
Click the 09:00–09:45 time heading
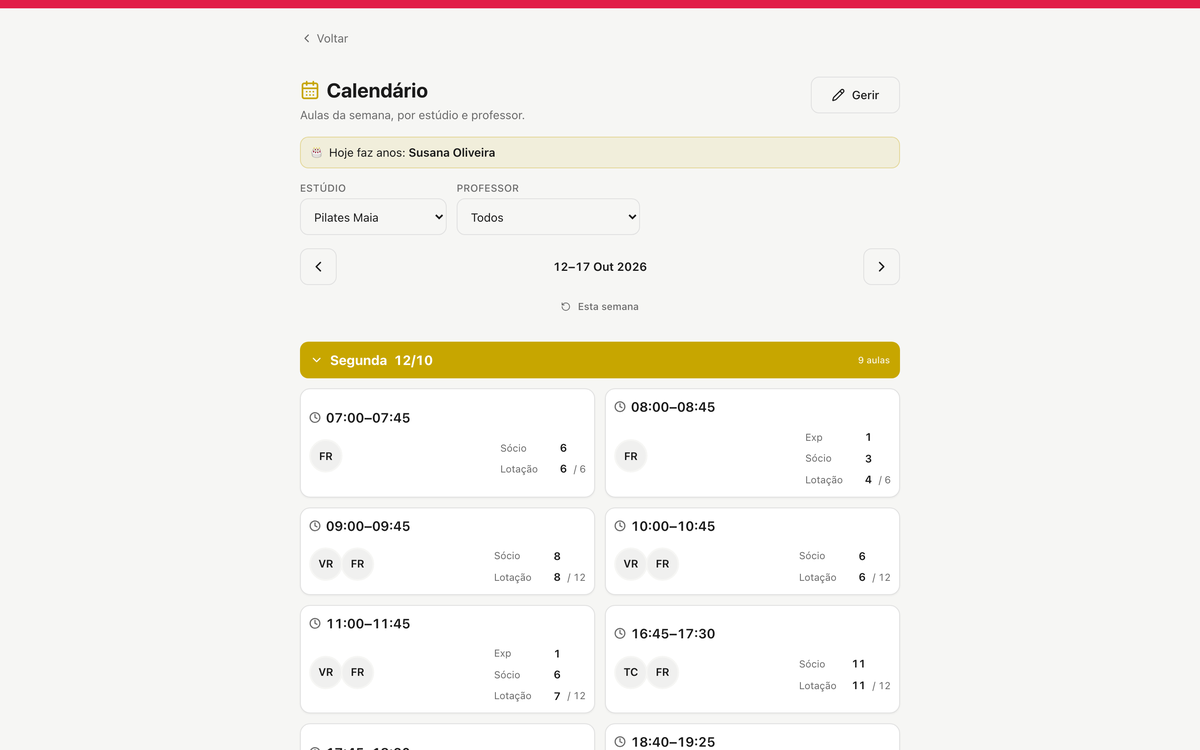[368, 526]
